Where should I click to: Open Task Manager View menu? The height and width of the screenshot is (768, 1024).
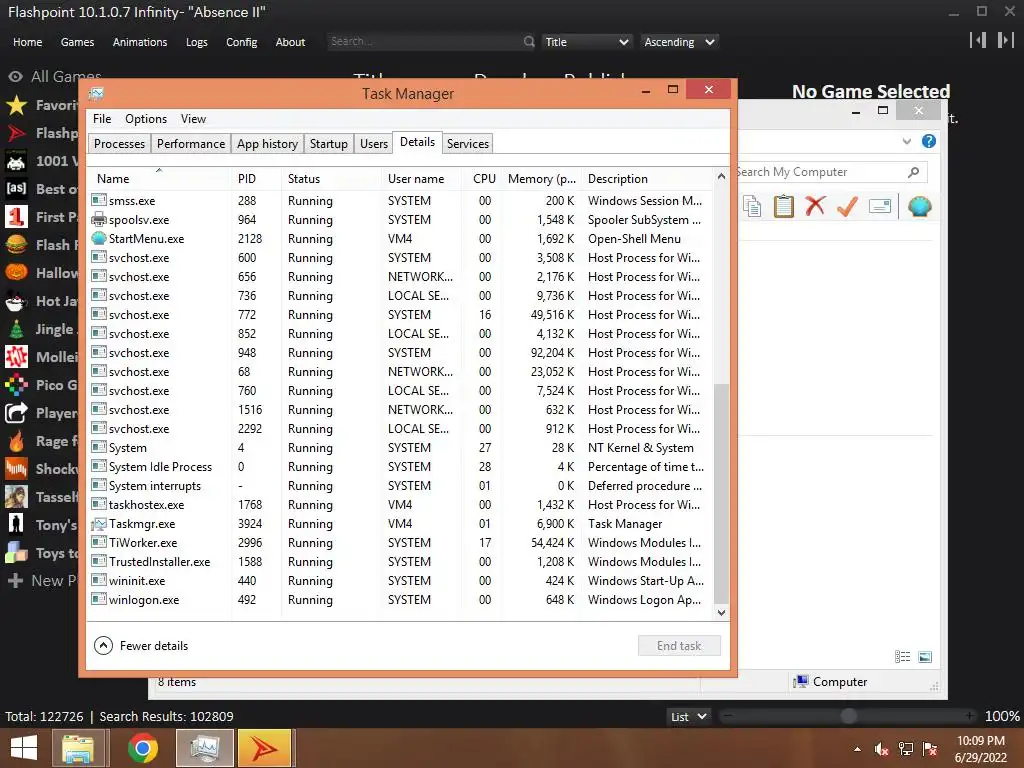click(193, 119)
